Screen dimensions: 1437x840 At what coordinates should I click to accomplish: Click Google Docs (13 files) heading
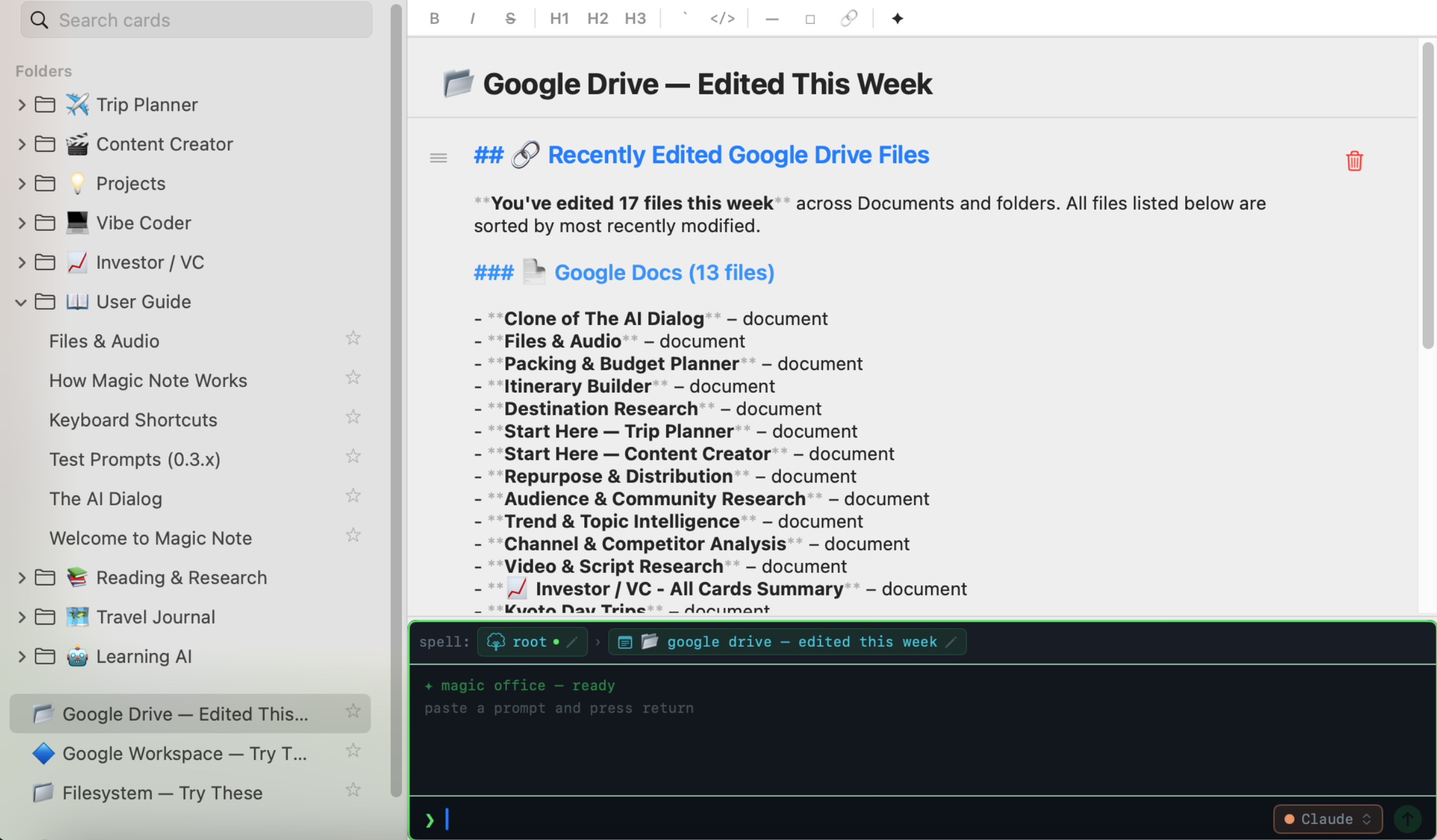(x=664, y=273)
